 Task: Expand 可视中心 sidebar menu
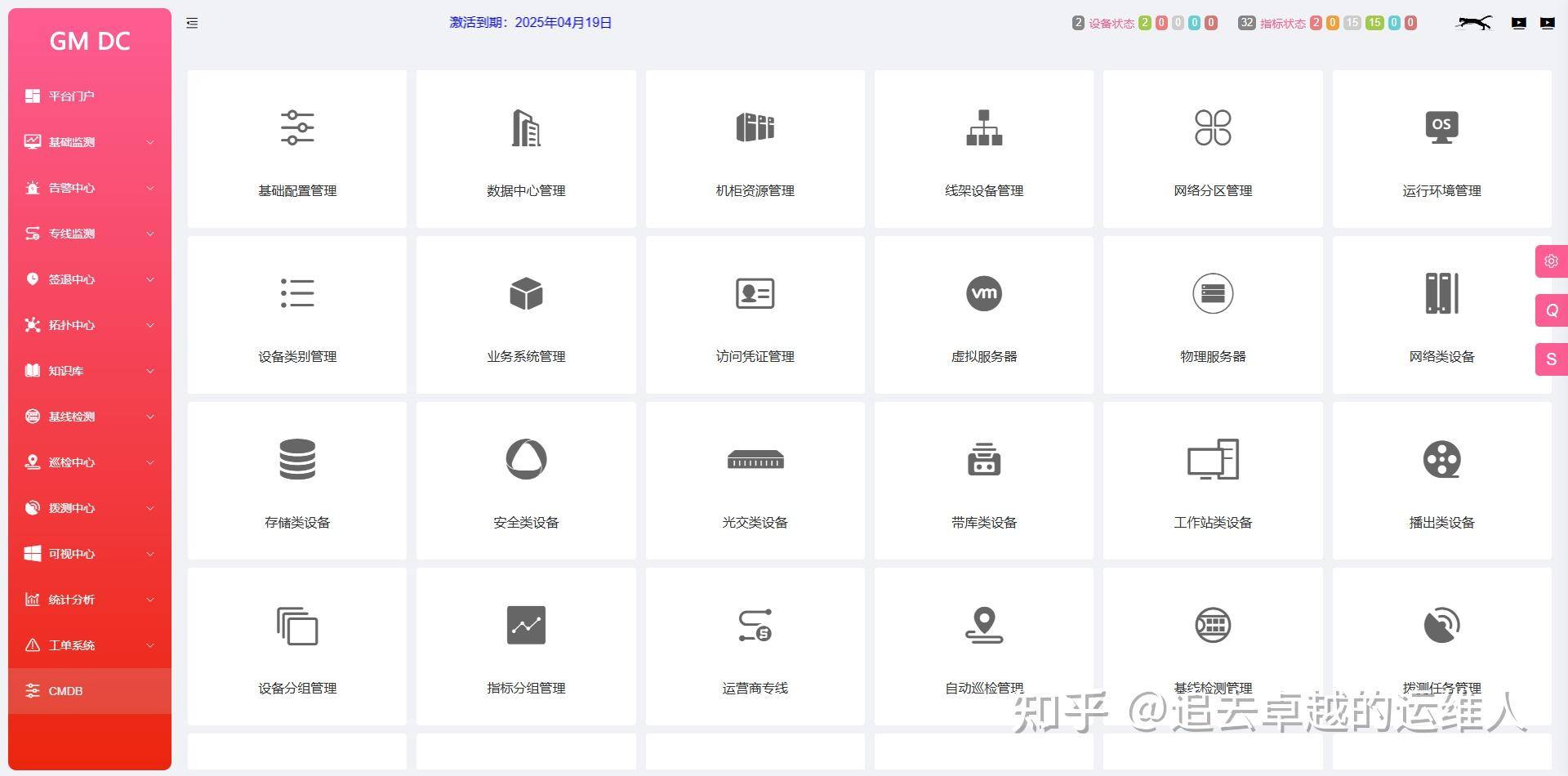pyautogui.click(x=90, y=554)
